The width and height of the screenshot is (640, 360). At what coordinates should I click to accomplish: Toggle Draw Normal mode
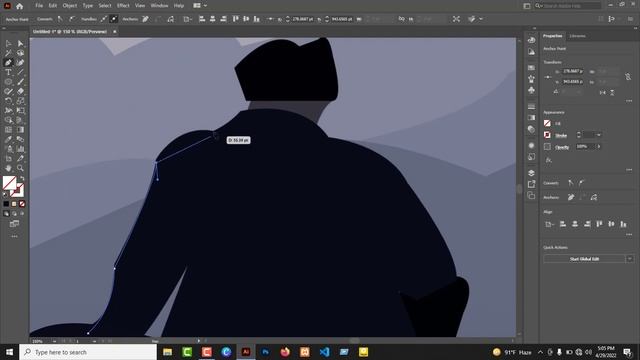tap(6, 213)
